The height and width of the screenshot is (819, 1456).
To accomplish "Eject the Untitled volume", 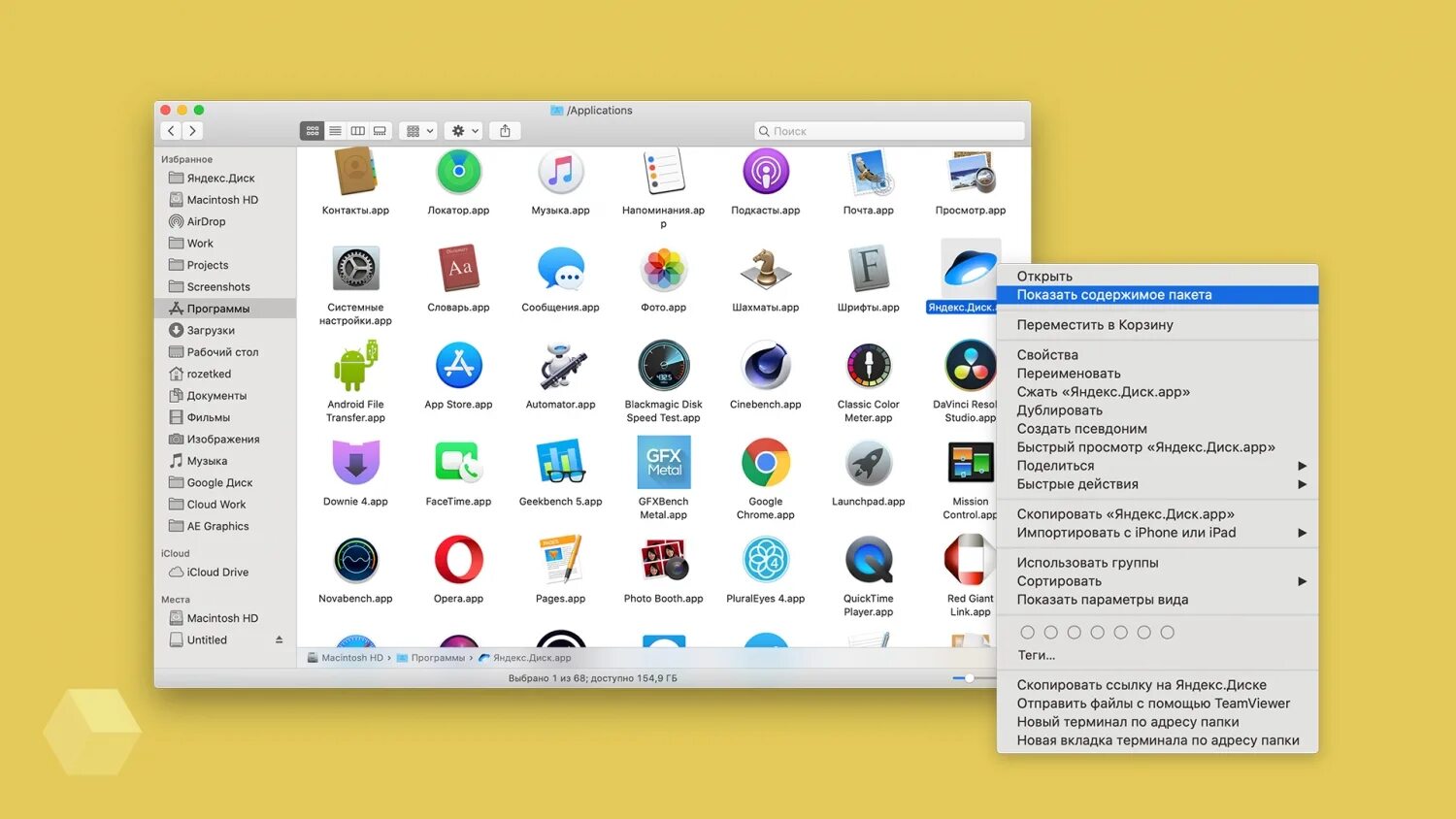I will coord(279,639).
